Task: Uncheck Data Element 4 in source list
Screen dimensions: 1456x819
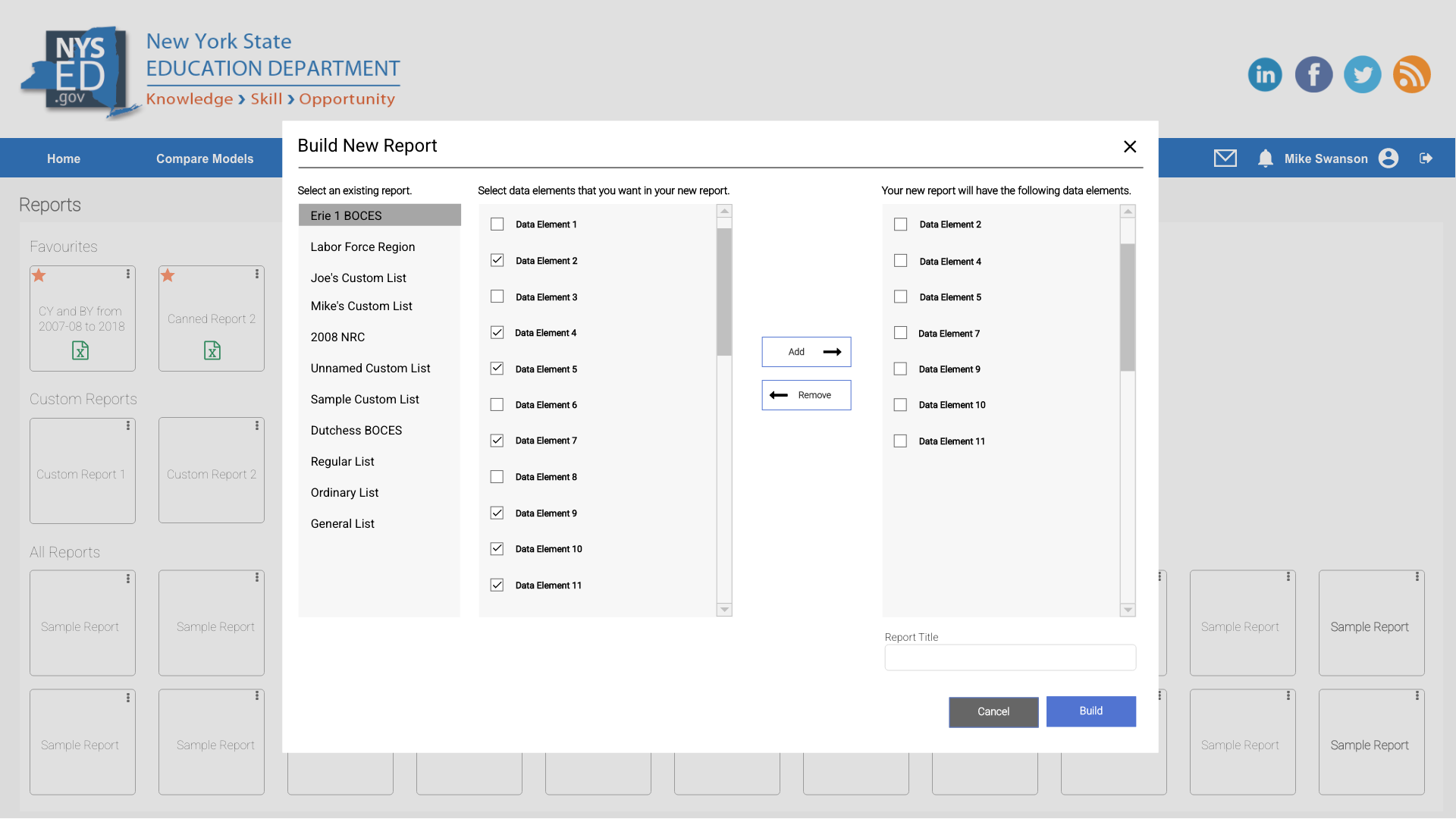Action: coord(497,333)
